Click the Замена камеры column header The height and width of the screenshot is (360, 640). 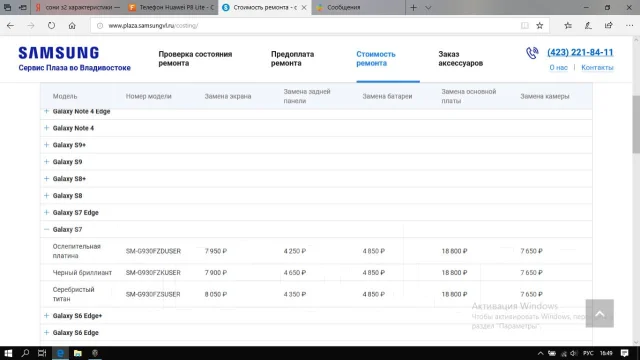point(544,96)
